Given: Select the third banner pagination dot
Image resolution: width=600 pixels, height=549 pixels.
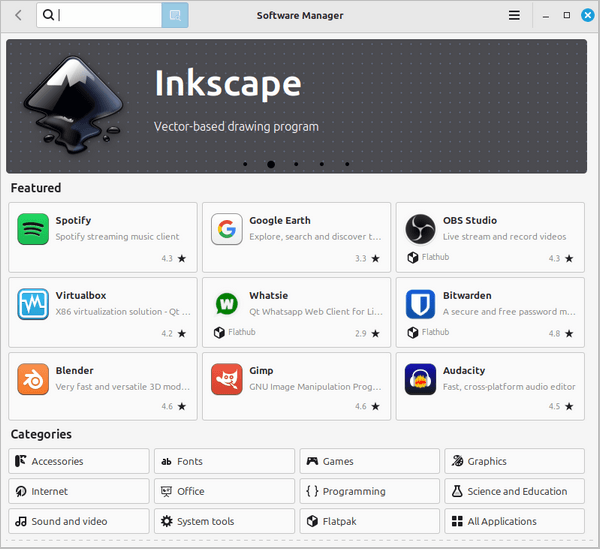Looking at the screenshot, I should 296,164.
